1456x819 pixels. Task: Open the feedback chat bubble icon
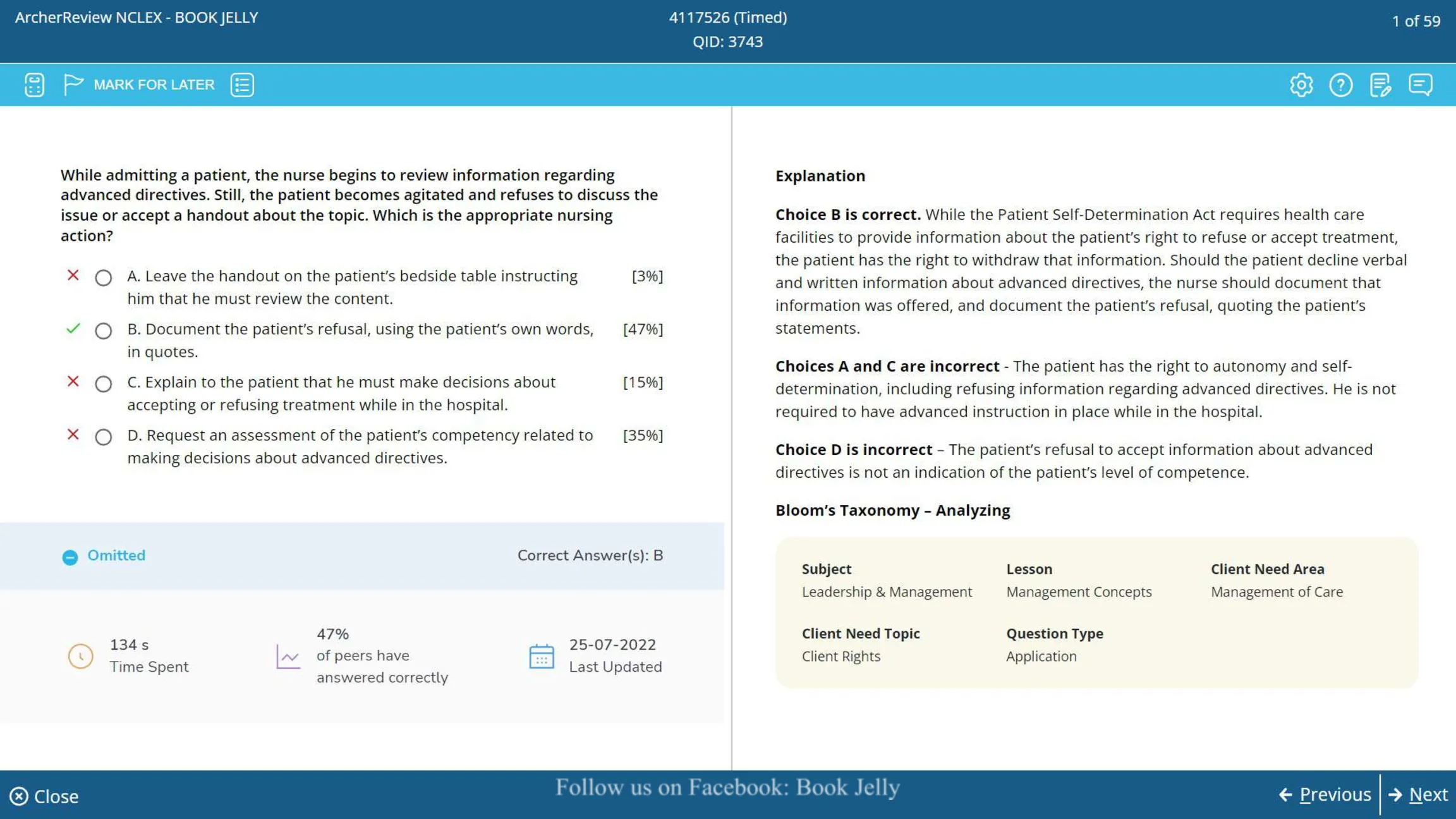pyautogui.click(x=1421, y=85)
